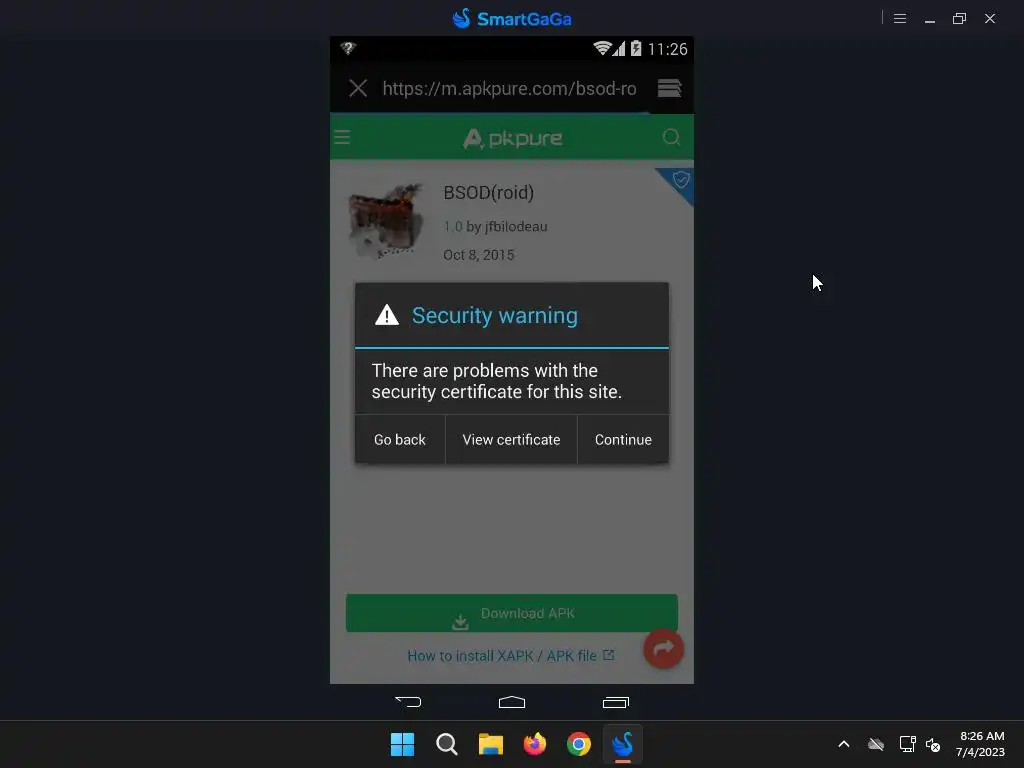Close the browser tab with X icon
1024x768 pixels.
[358, 88]
